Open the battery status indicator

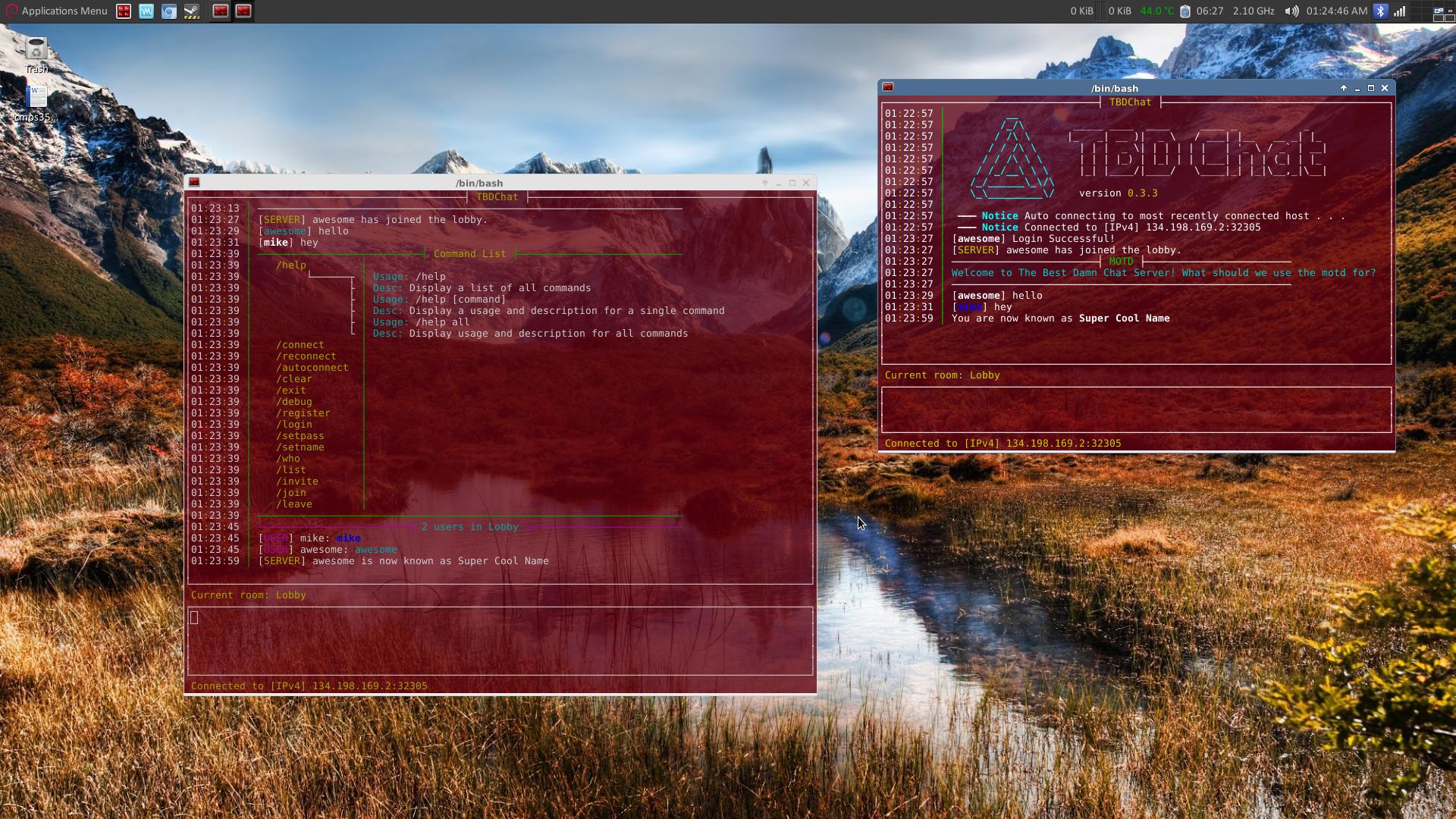1185,11
